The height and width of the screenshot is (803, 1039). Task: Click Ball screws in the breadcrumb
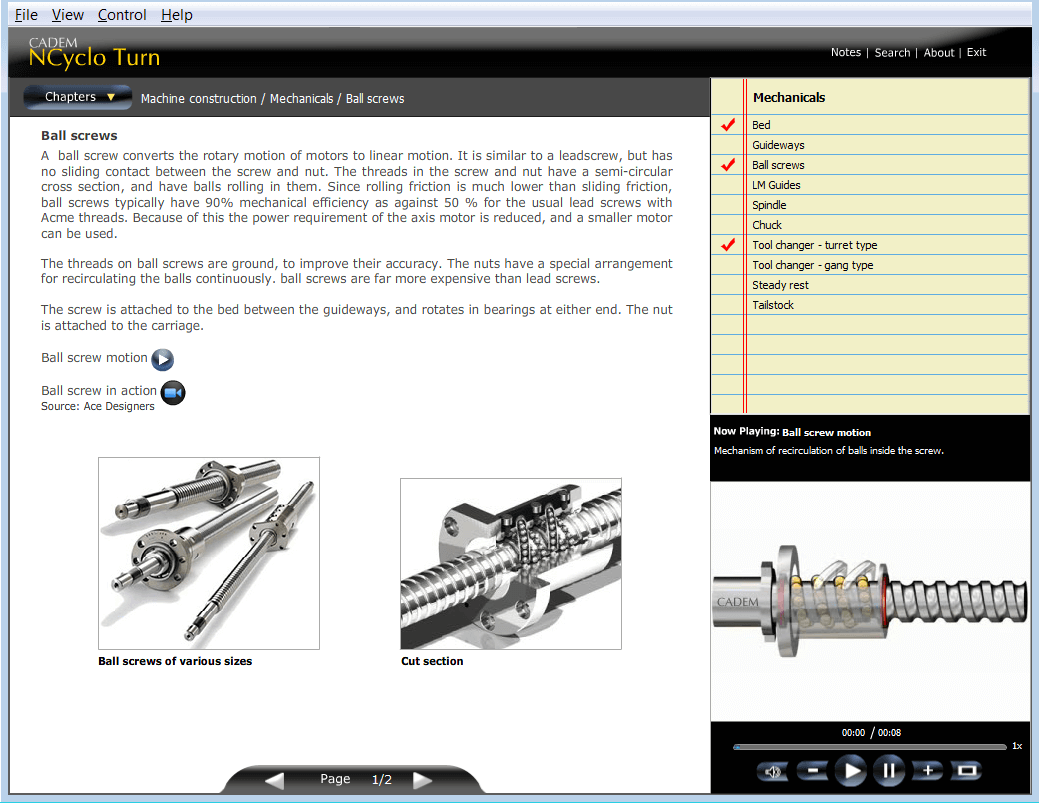(375, 99)
